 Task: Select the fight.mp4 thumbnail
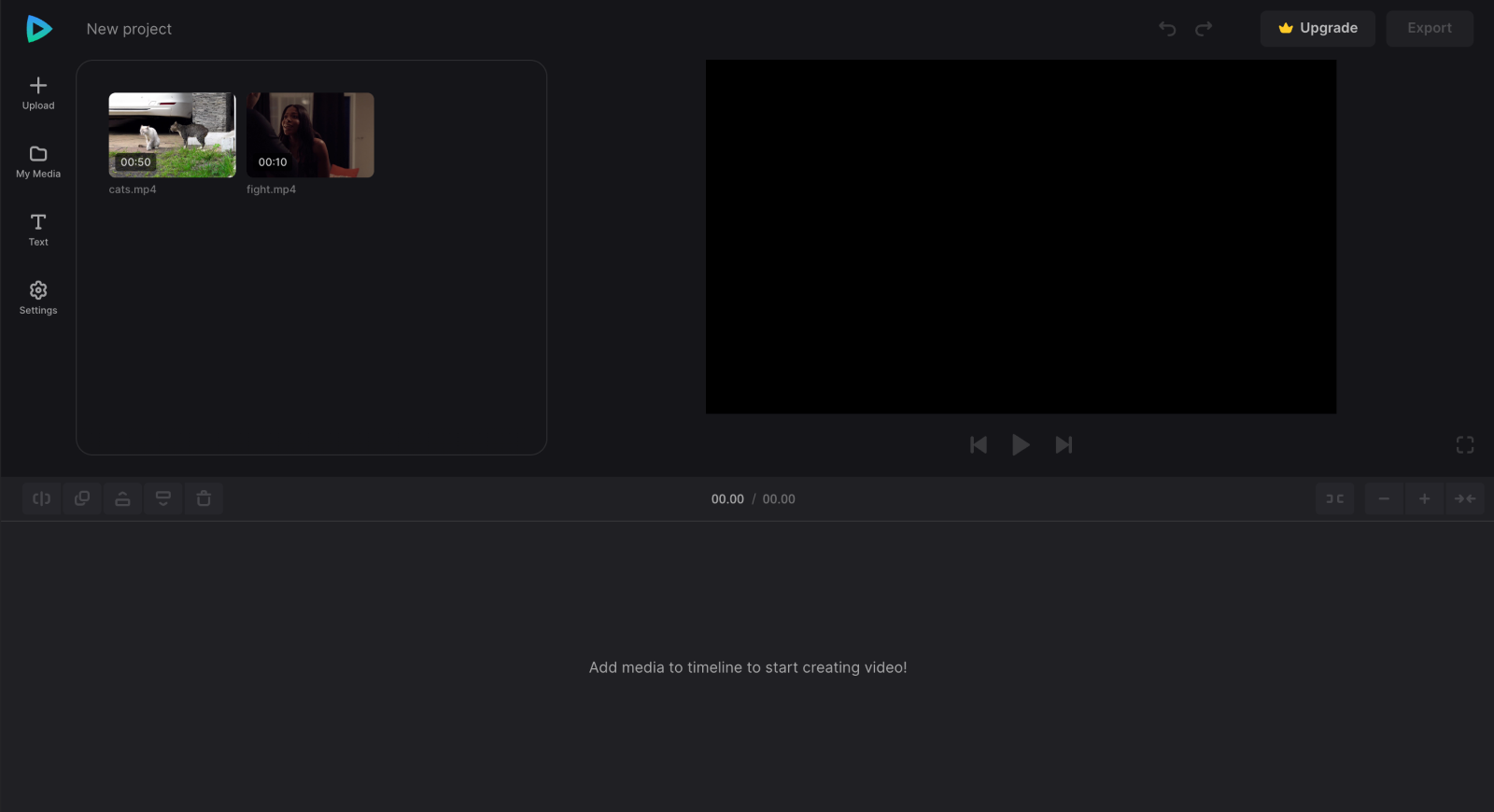[310, 135]
